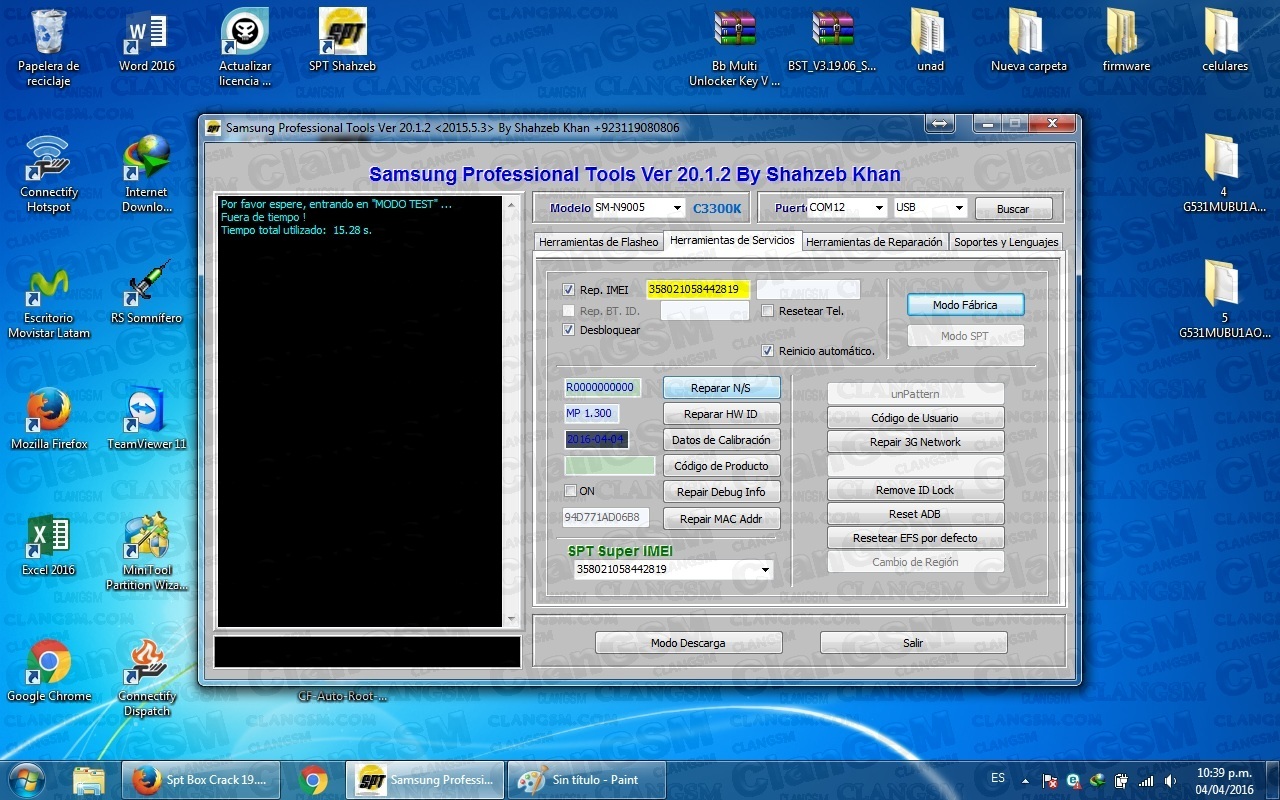Open Herramientas de Reparación tab
1280x800 pixels.
874,242
